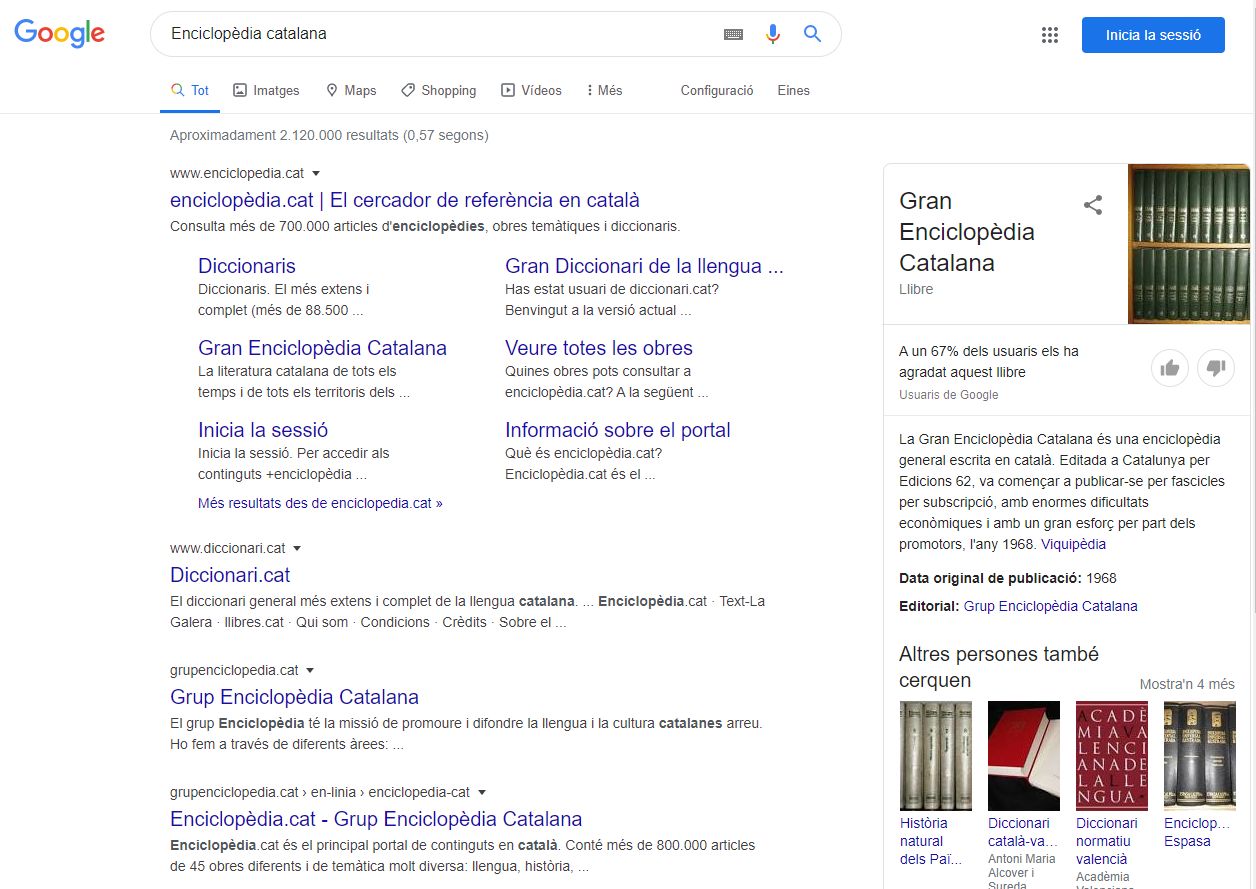Open Enciclopèdia Espasa text link
This screenshot has height=889, width=1256.
point(1197,832)
